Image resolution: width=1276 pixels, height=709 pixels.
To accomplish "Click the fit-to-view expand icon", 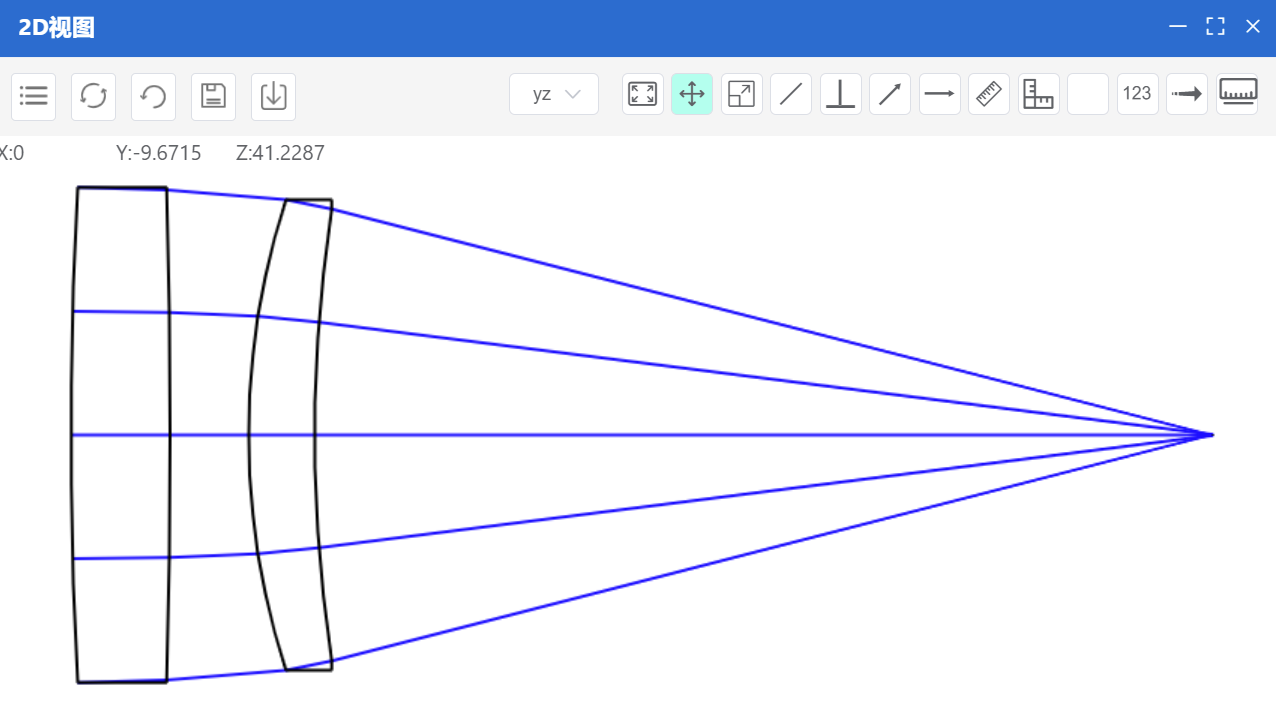I will click(x=643, y=94).
